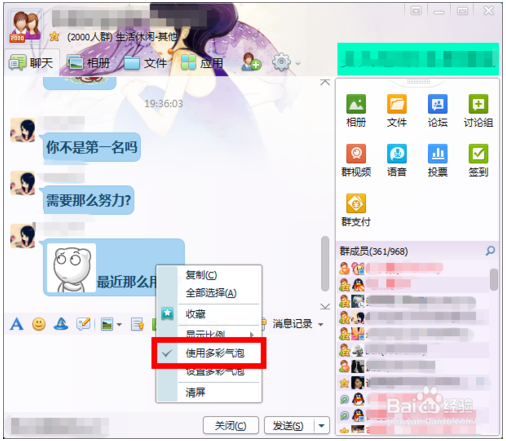Open the 应用 tab

click(202, 63)
